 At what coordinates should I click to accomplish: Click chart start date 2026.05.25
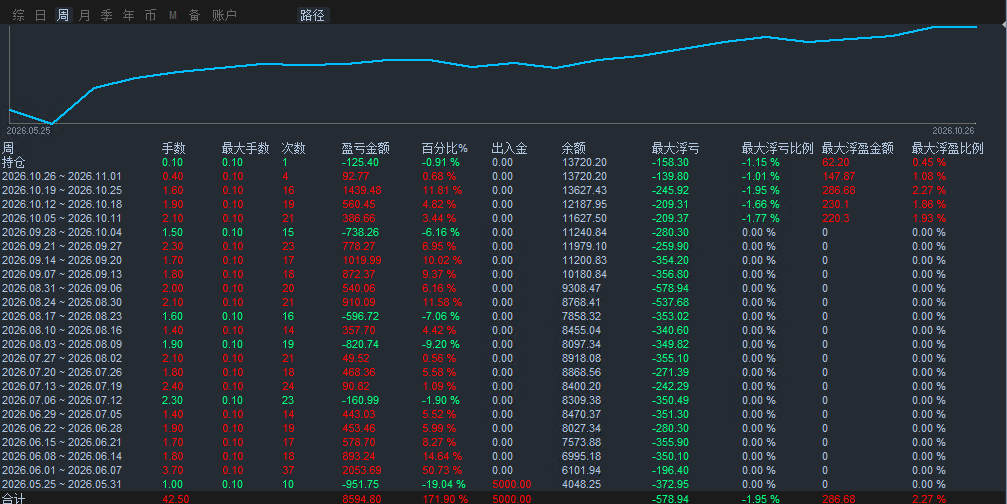point(28,130)
